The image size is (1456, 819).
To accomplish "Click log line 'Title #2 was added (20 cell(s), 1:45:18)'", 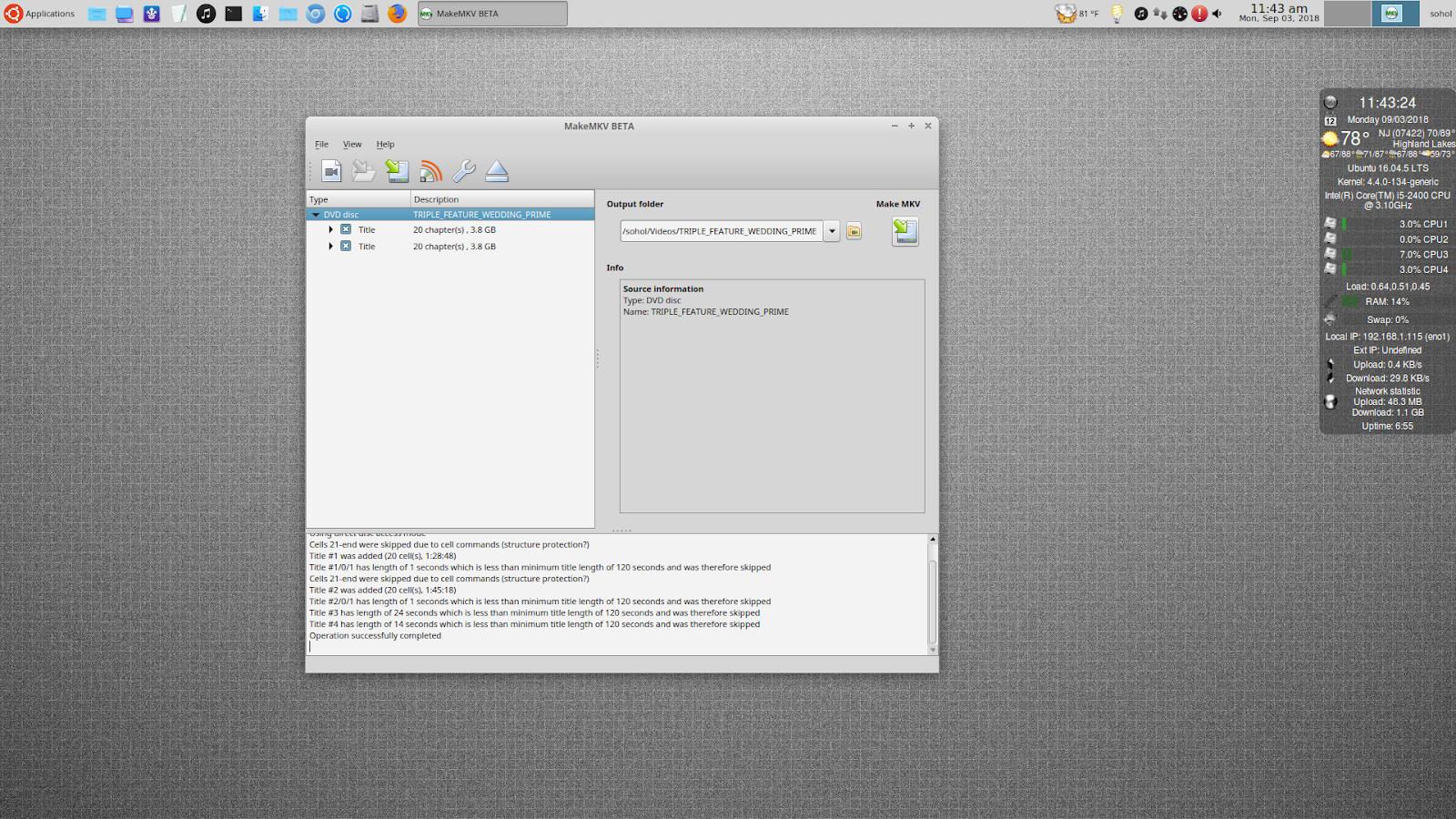I will 382,590.
